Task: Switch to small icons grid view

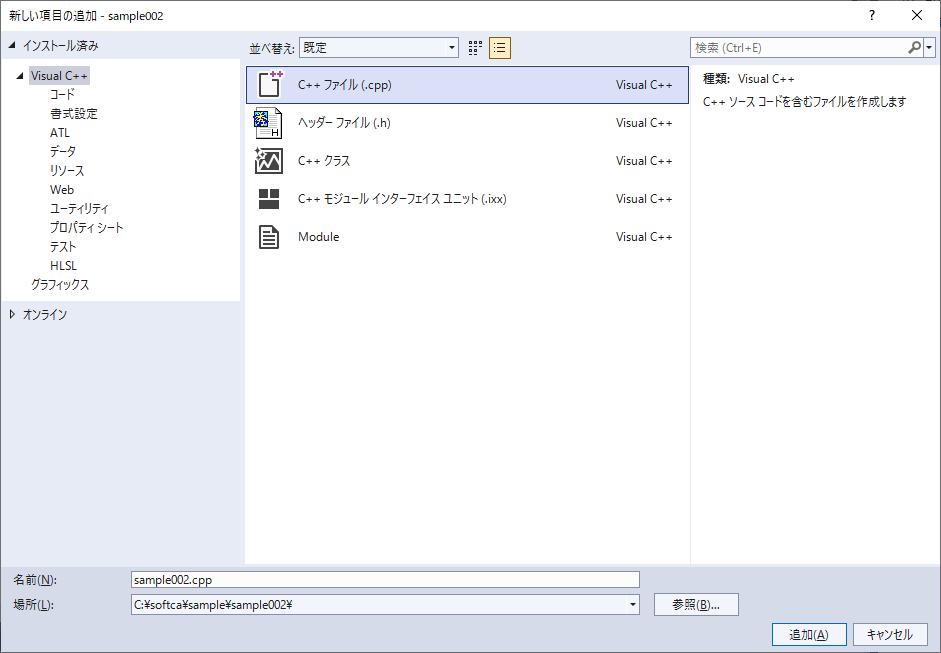Action: tap(475, 48)
